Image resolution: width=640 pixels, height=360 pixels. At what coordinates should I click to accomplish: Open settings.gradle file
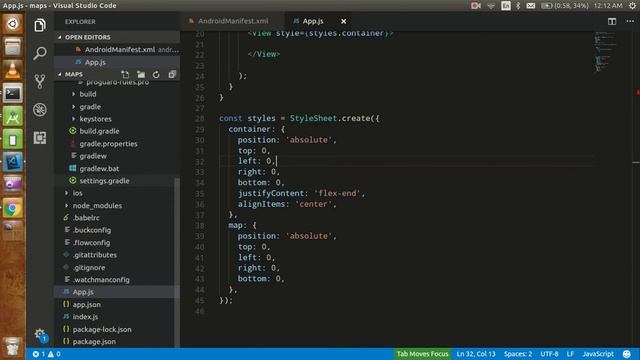coord(104,180)
